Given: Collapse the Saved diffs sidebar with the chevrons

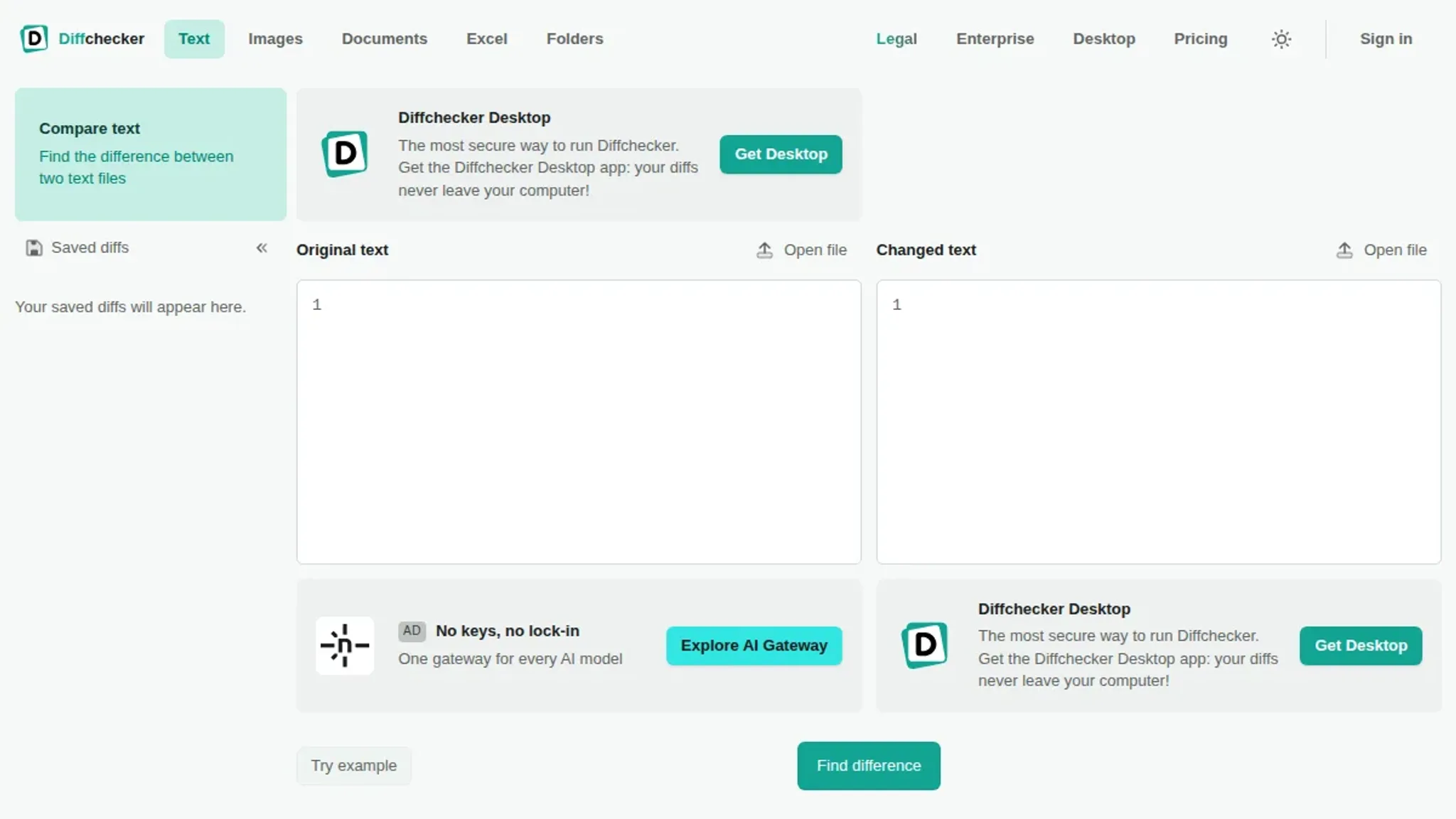Looking at the screenshot, I should pos(262,247).
